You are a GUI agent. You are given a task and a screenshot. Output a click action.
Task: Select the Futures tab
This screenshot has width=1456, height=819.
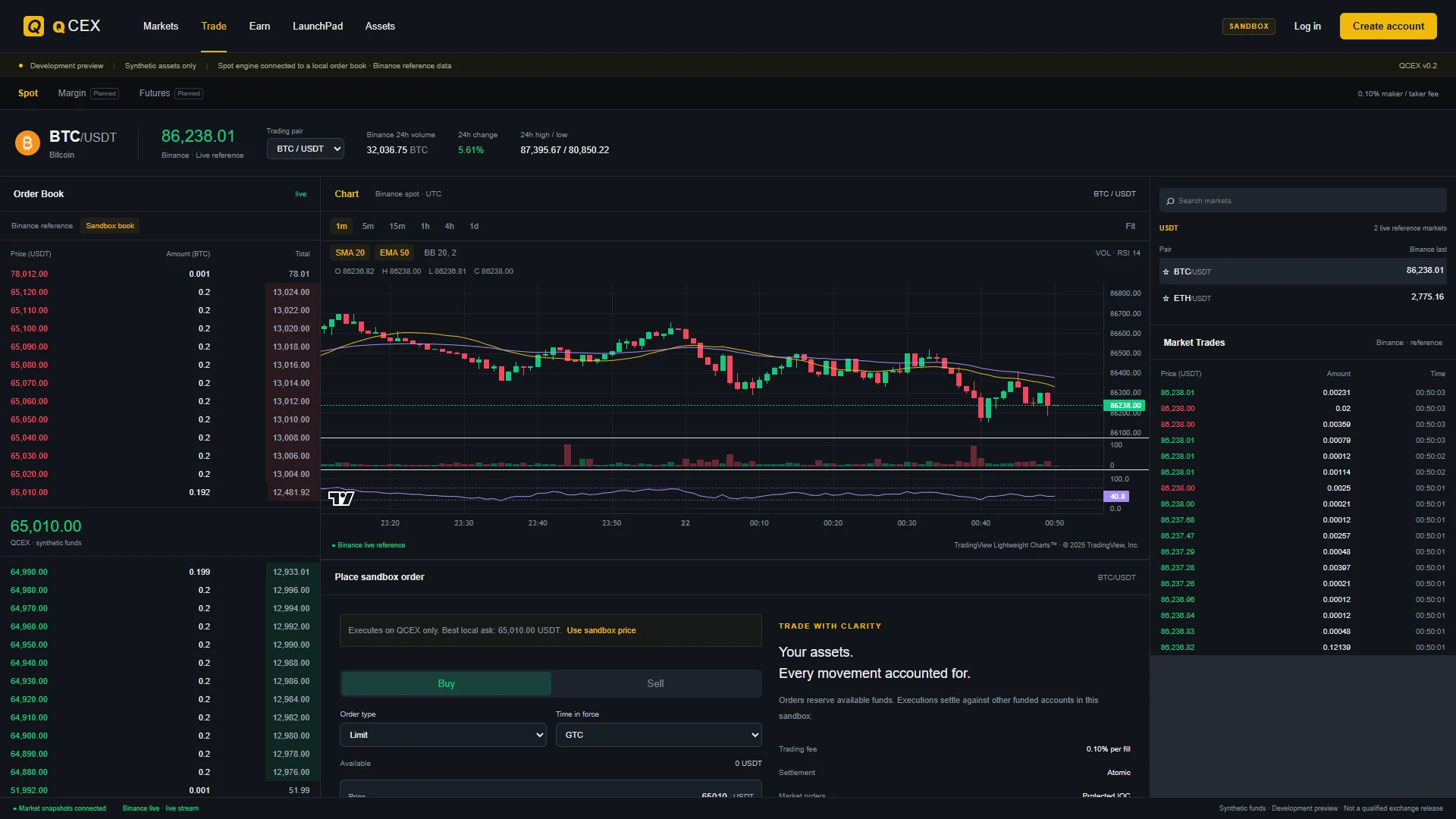[171, 93]
